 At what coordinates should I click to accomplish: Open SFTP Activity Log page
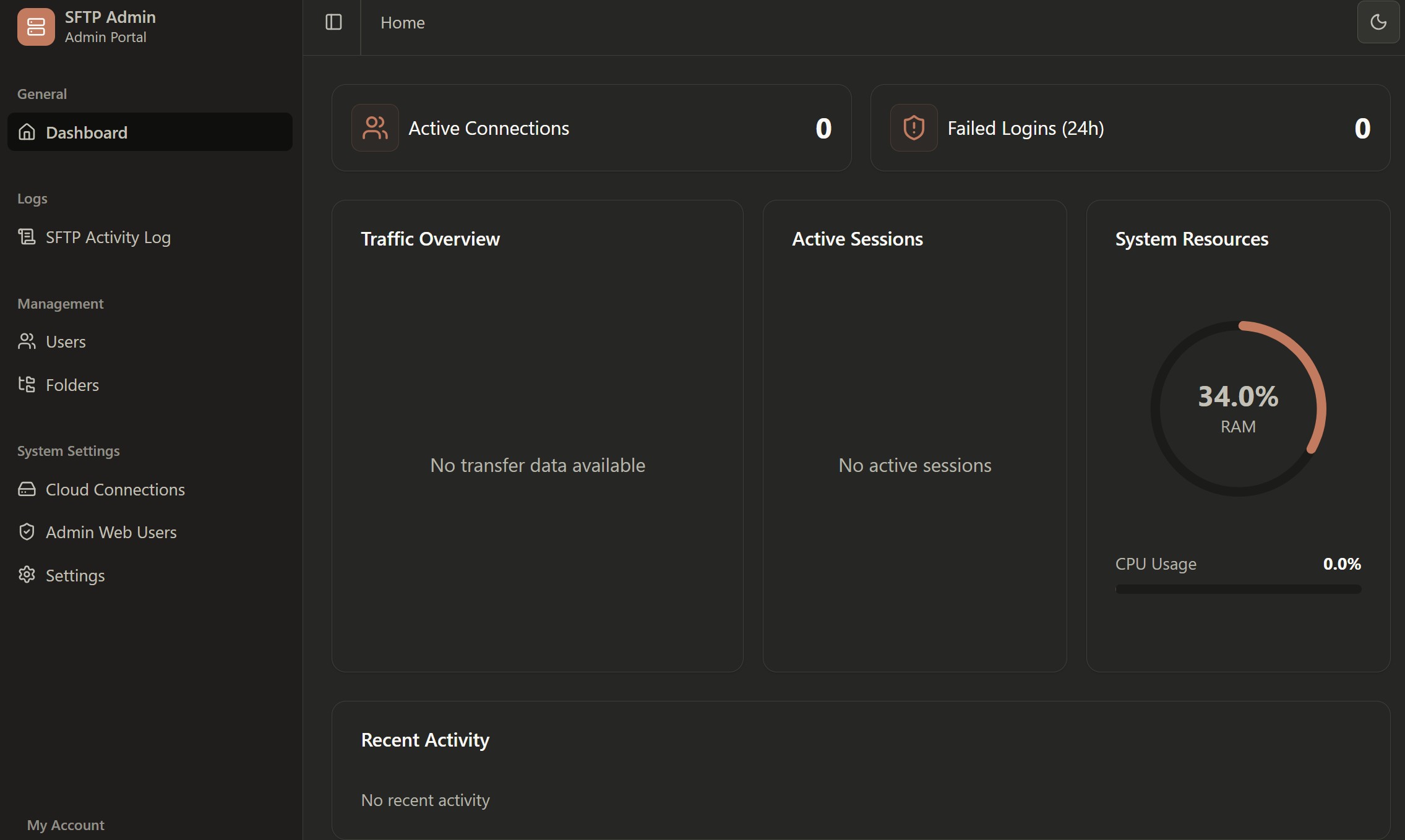(150, 237)
